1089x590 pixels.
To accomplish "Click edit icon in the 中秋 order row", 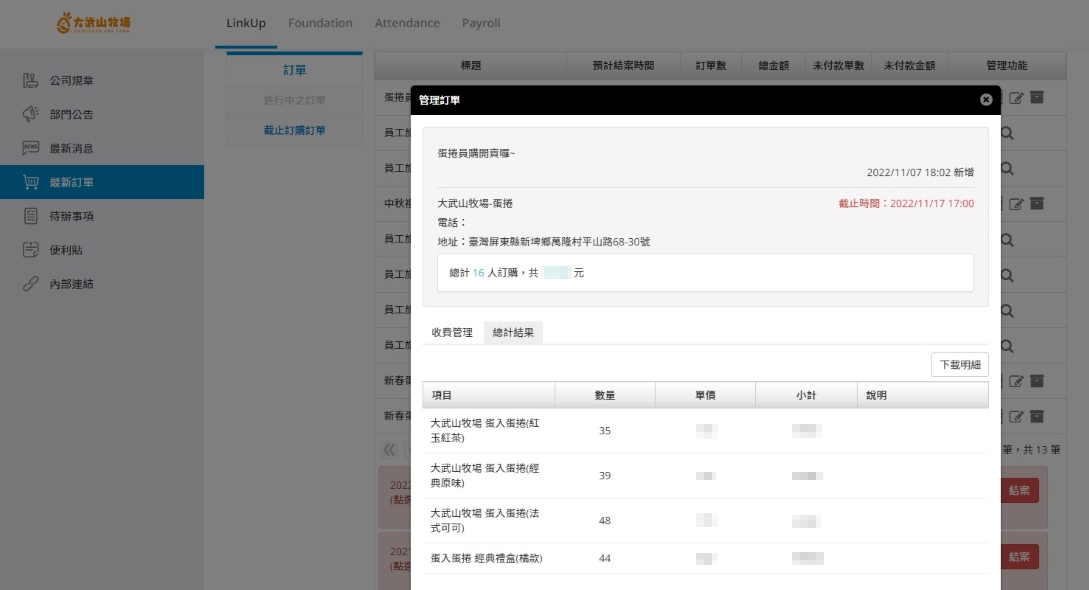I will [1016, 204].
